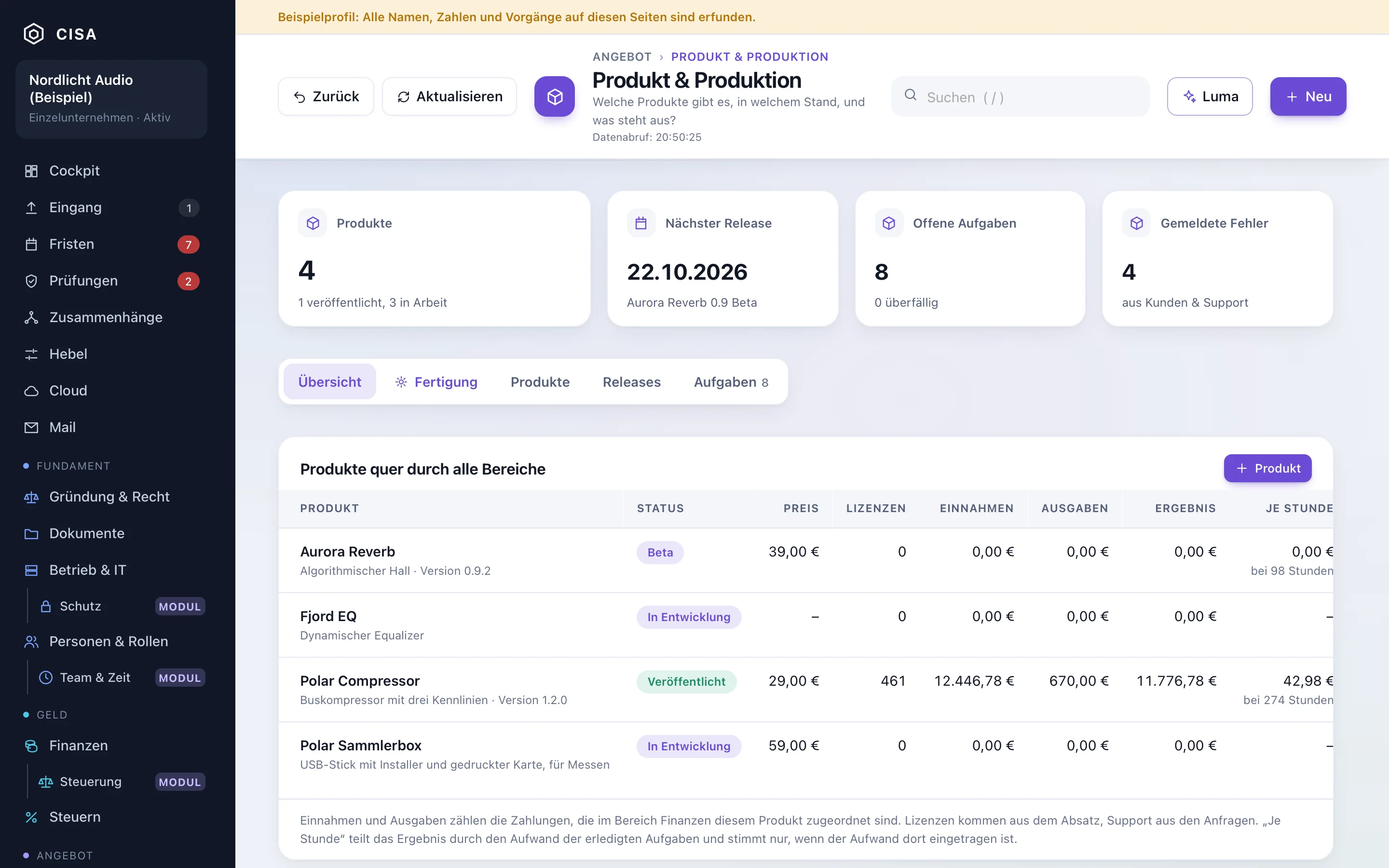Switch to the Produkte tab
The height and width of the screenshot is (868, 1389).
[x=540, y=382]
